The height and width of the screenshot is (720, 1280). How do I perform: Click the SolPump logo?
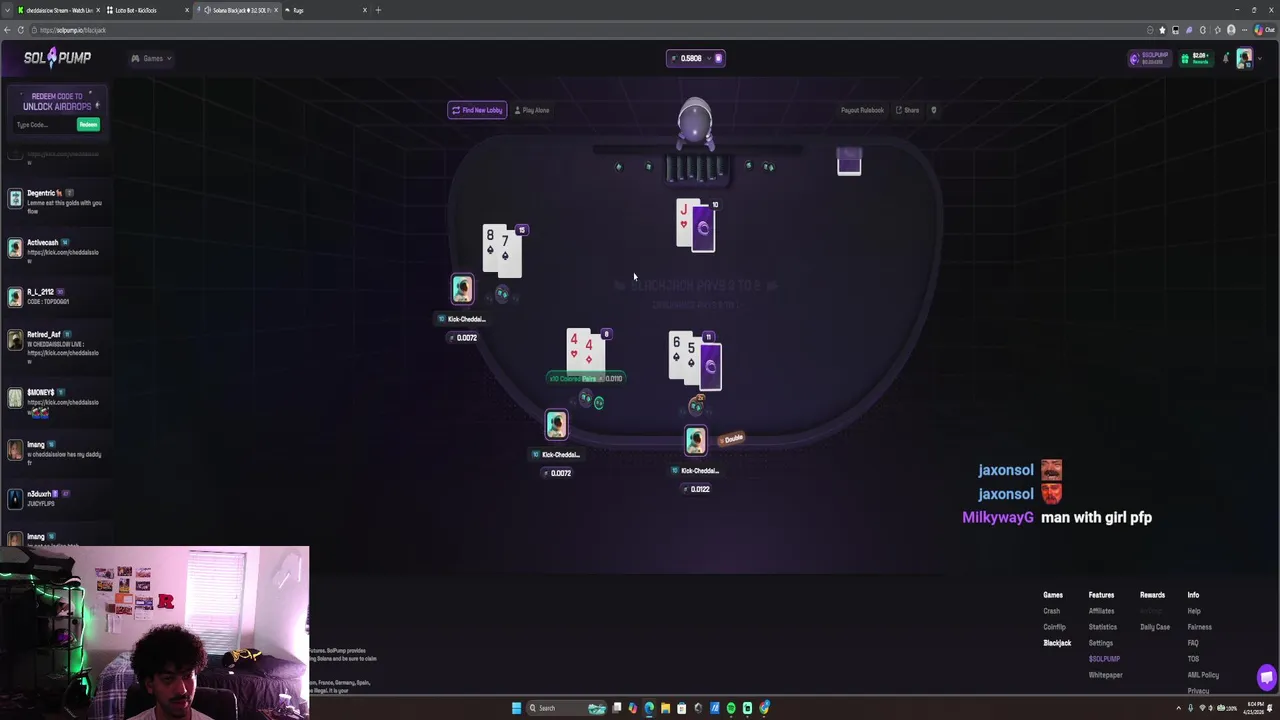click(x=57, y=58)
